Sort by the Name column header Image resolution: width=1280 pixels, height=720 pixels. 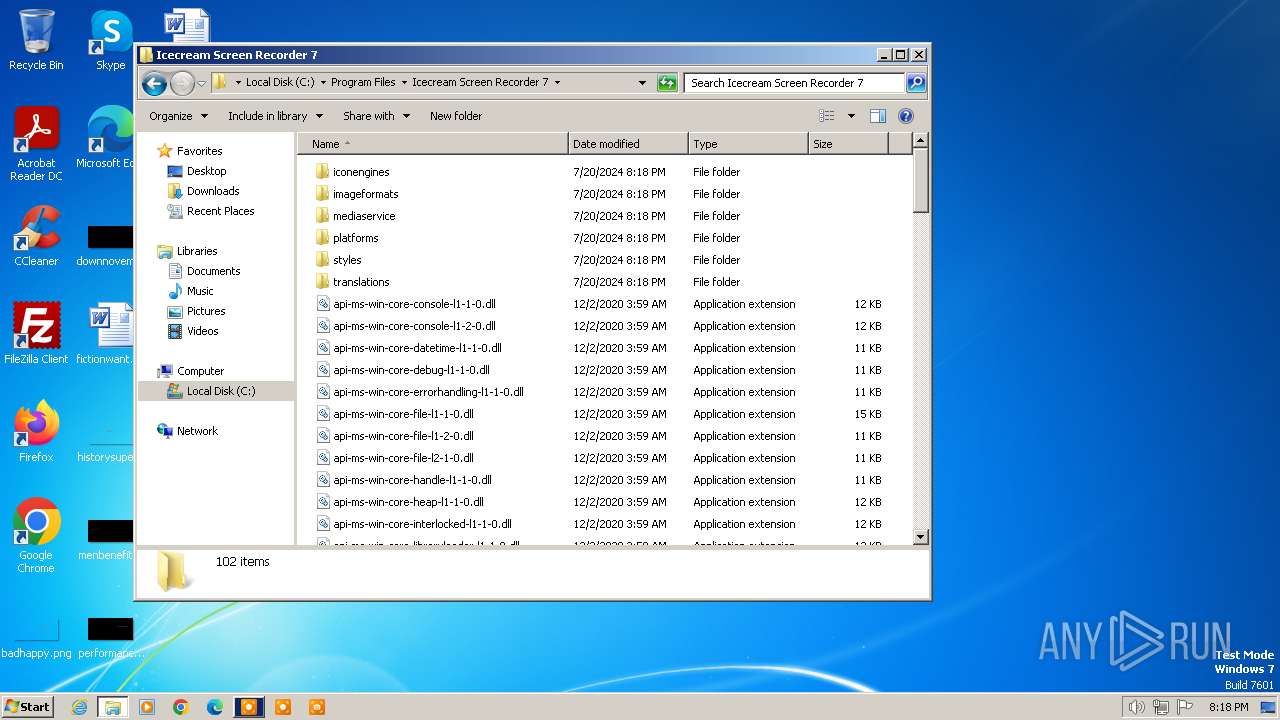pyautogui.click(x=433, y=144)
